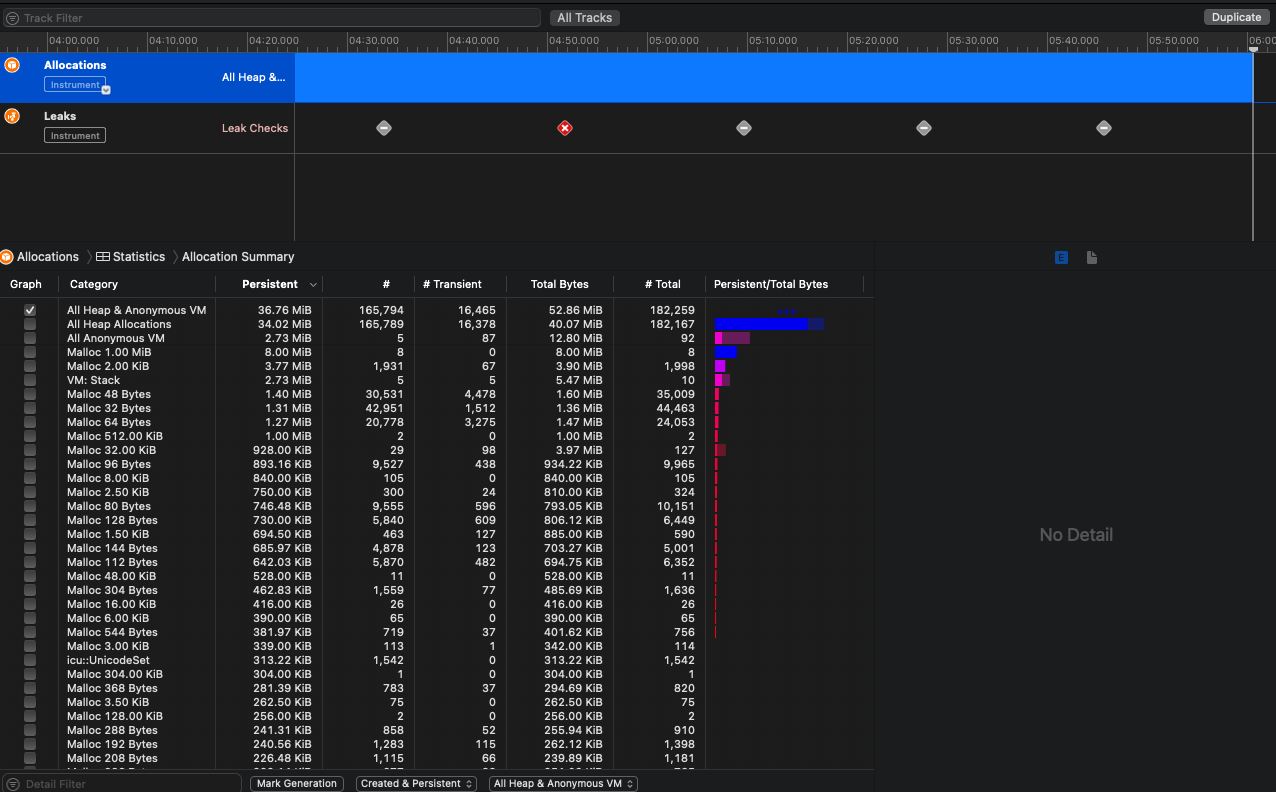Click the All Tracks filter button
Viewport: 1276px width, 792px height.
click(x=584, y=17)
